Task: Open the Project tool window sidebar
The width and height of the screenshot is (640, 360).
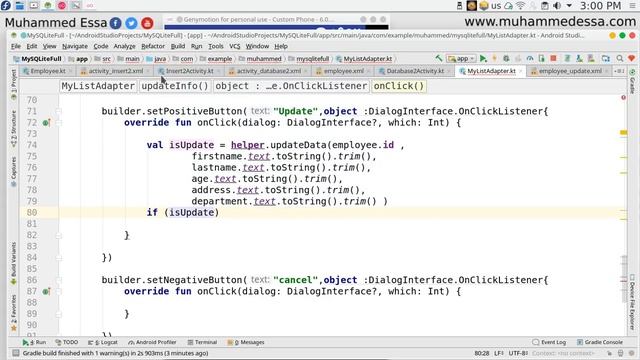Action: tap(14, 84)
